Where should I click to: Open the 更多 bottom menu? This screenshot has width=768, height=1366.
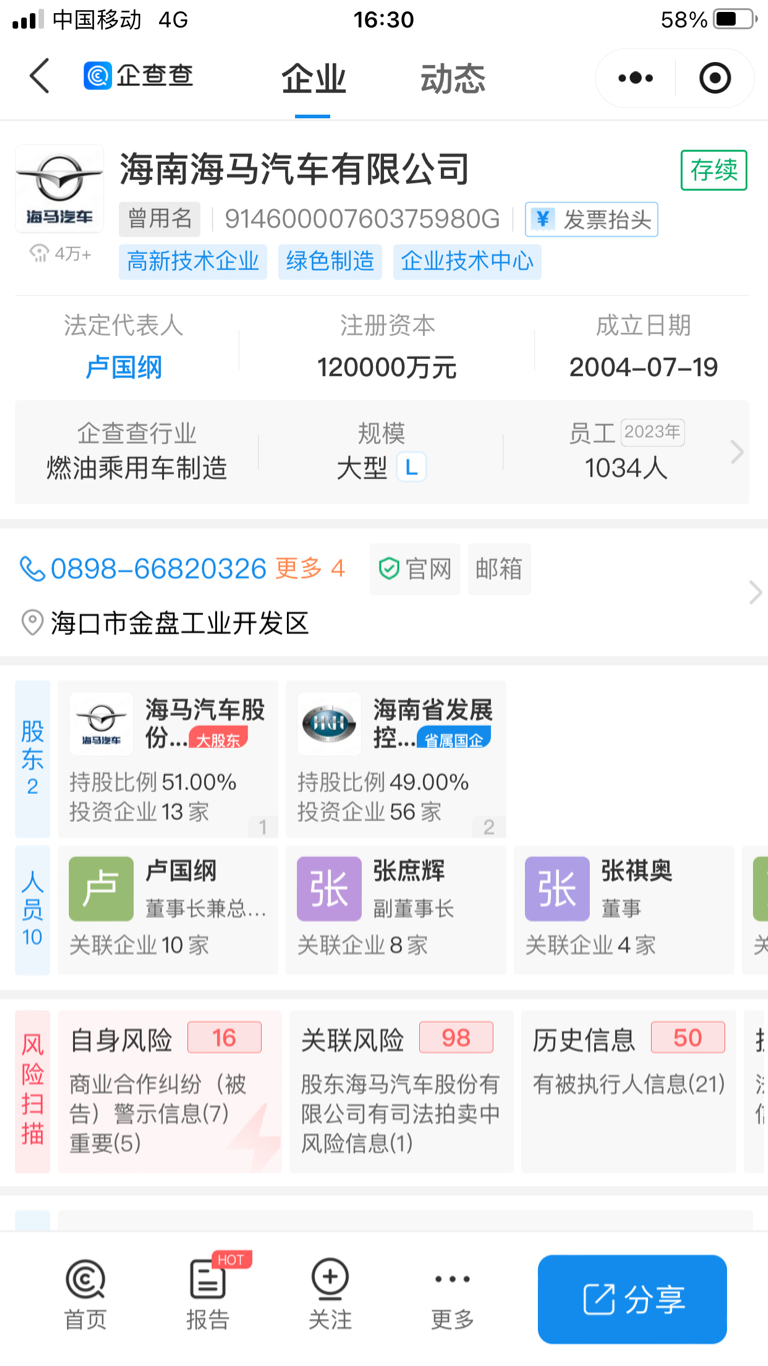(x=452, y=1295)
